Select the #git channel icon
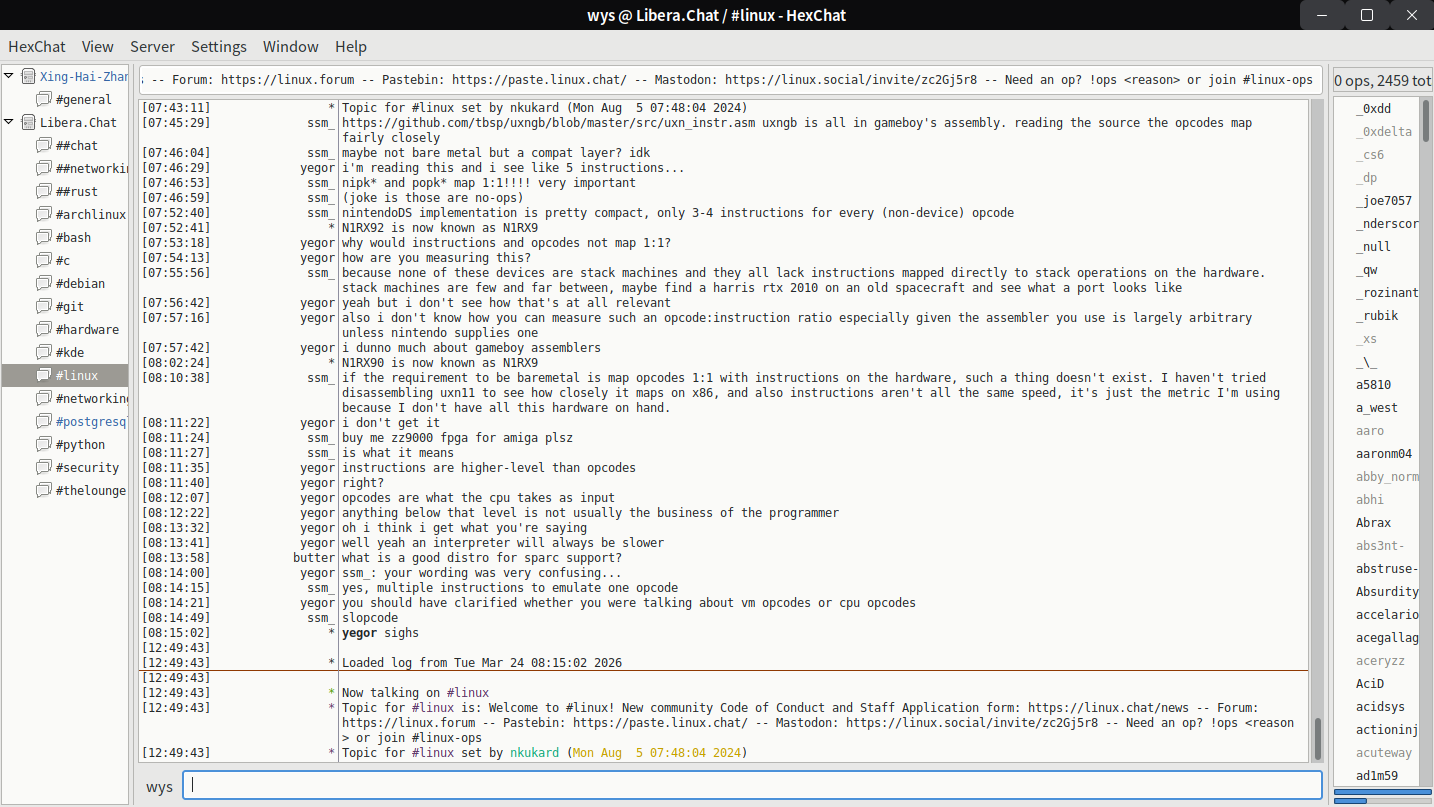 (x=44, y=307)
